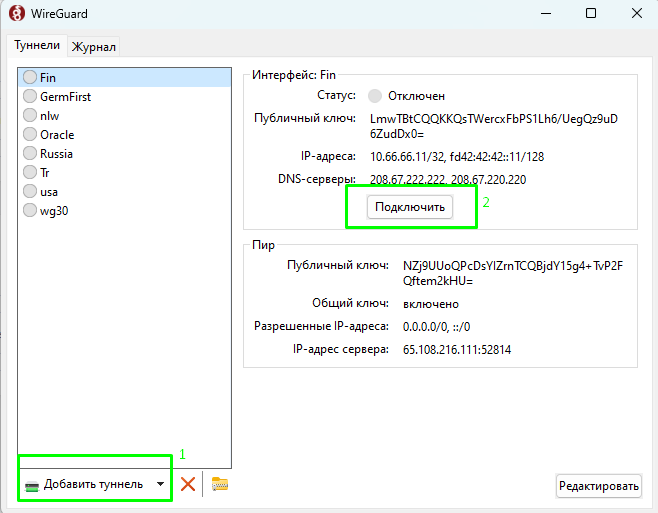The image size is (658, 513).
Task: Select the usa tunnel entry
Action: click(x=49, y=192)
